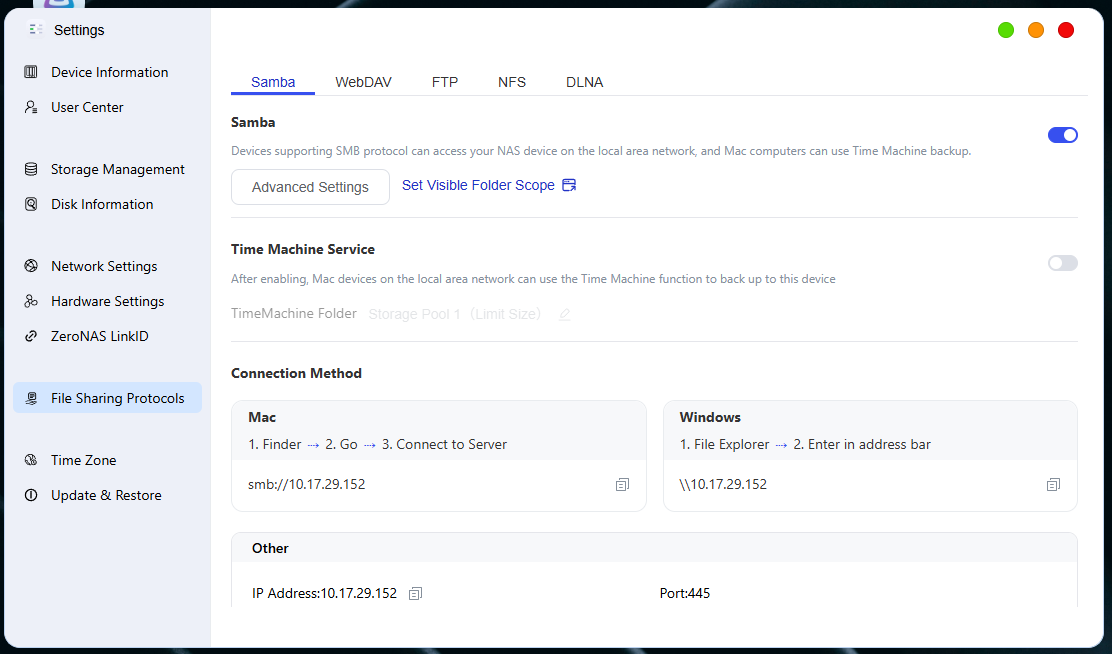Open Disk Information via its disk icon
The image size is (1112, 654).
click(31, 204)
